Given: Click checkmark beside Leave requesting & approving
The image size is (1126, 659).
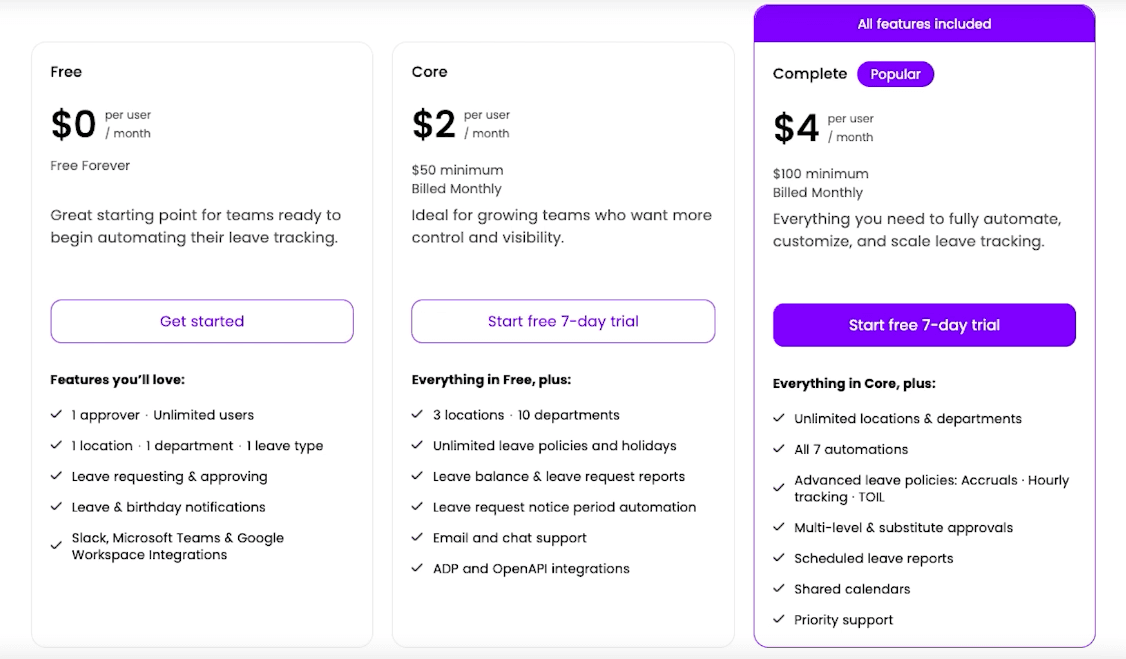Looking at the screenshot, I should [x=56, y=477].
